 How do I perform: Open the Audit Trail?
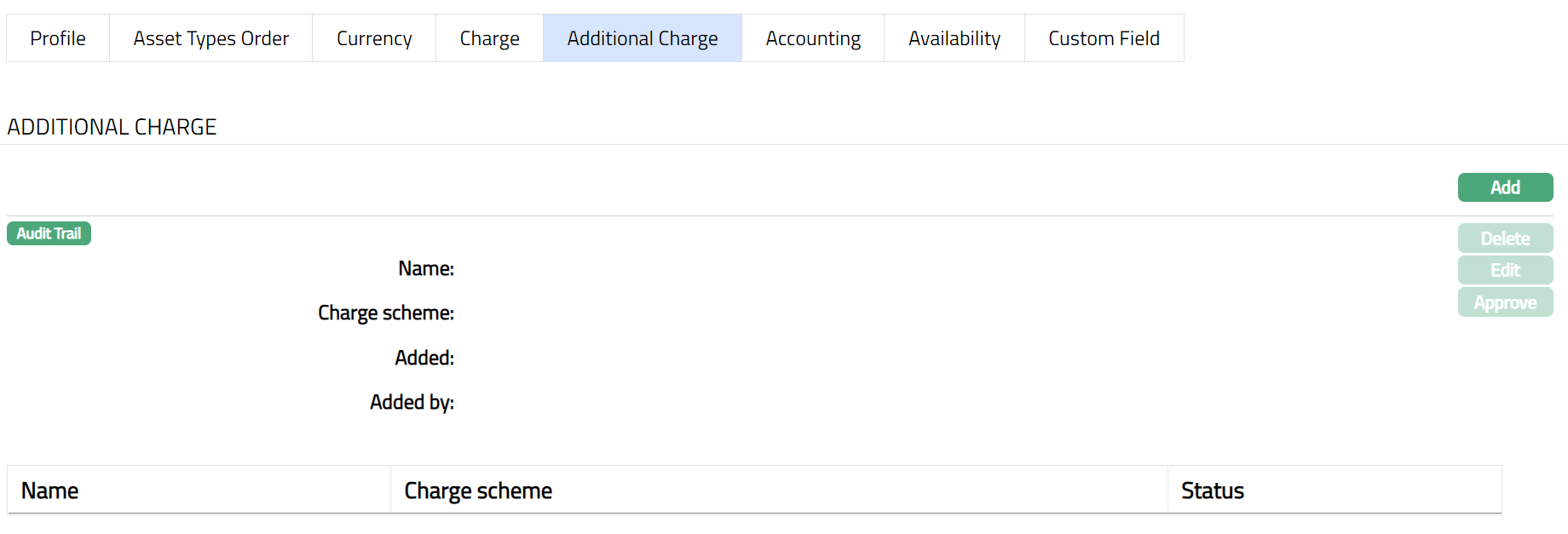(x=49, y=233)
